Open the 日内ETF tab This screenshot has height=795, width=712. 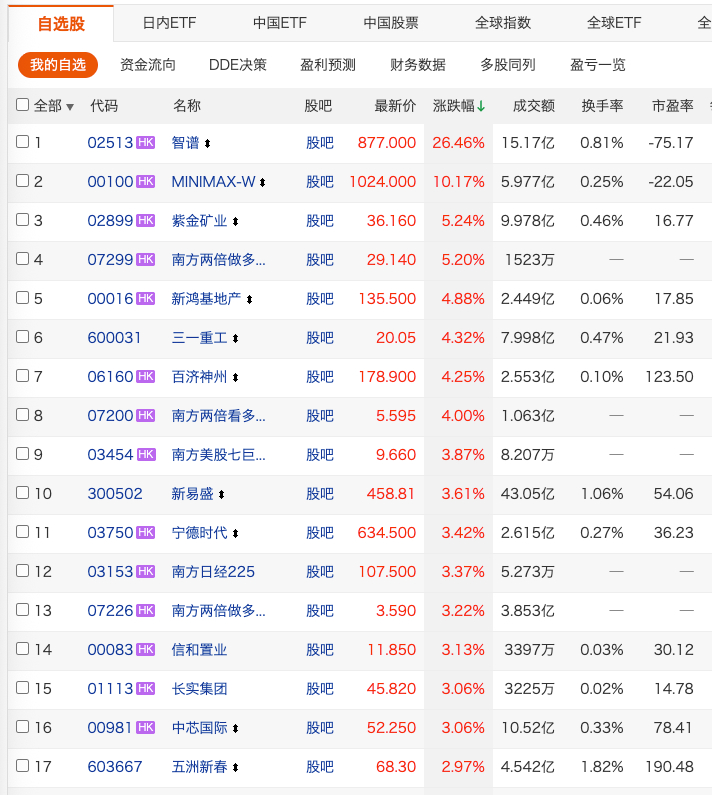169,23
